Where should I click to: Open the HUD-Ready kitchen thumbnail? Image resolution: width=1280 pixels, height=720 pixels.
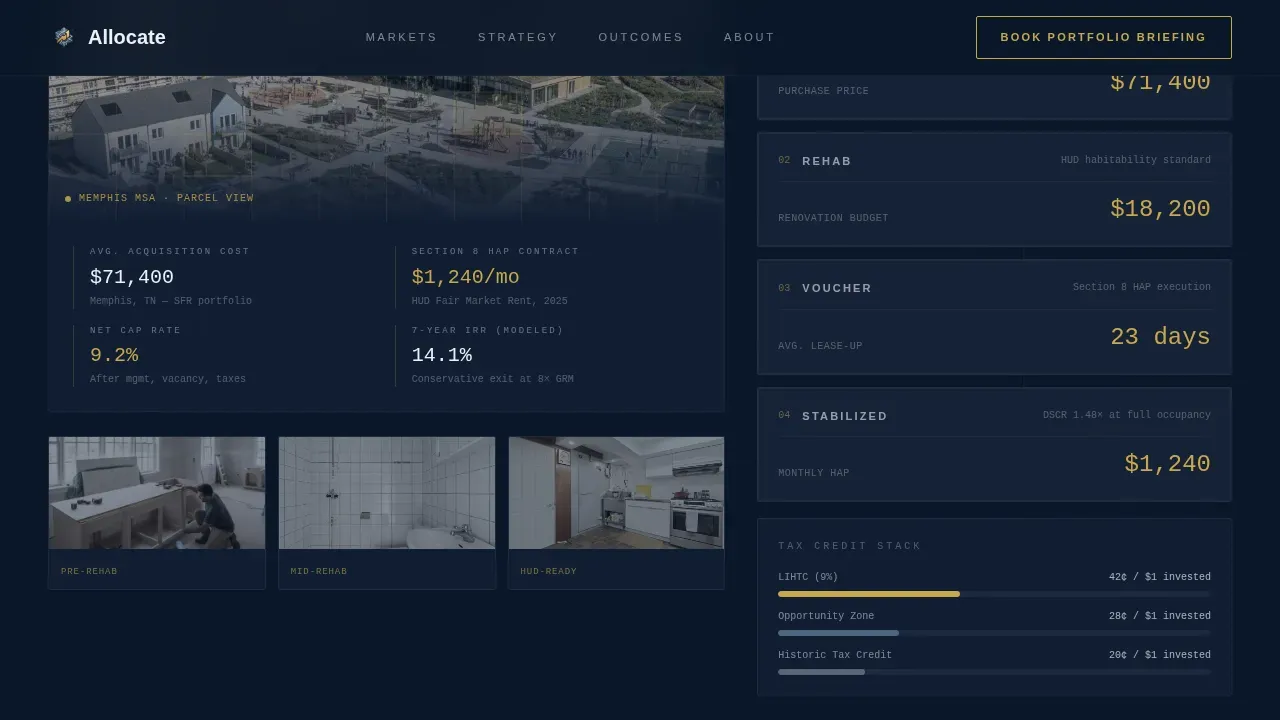coord(616,493)
